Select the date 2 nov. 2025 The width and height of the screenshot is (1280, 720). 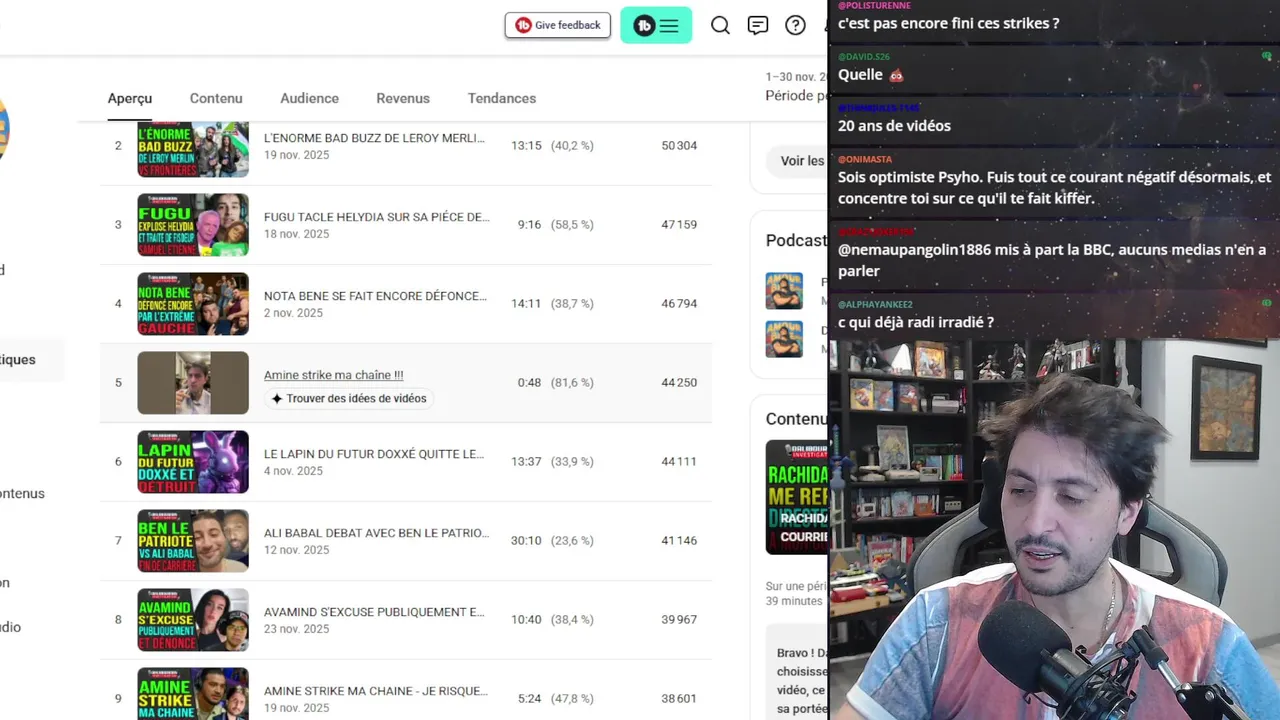pos(293,313)
